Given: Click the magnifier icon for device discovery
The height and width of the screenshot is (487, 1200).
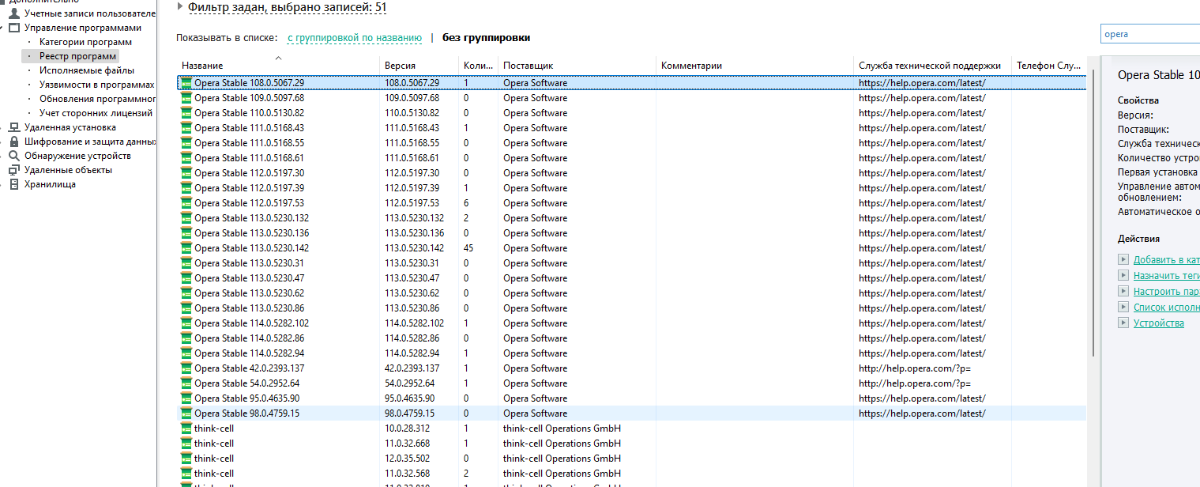Looking at the screenshot, I should coord(14,156).
